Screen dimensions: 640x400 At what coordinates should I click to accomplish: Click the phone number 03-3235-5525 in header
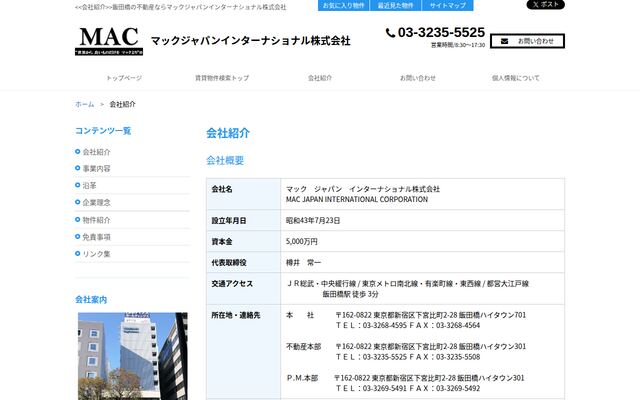441,32
